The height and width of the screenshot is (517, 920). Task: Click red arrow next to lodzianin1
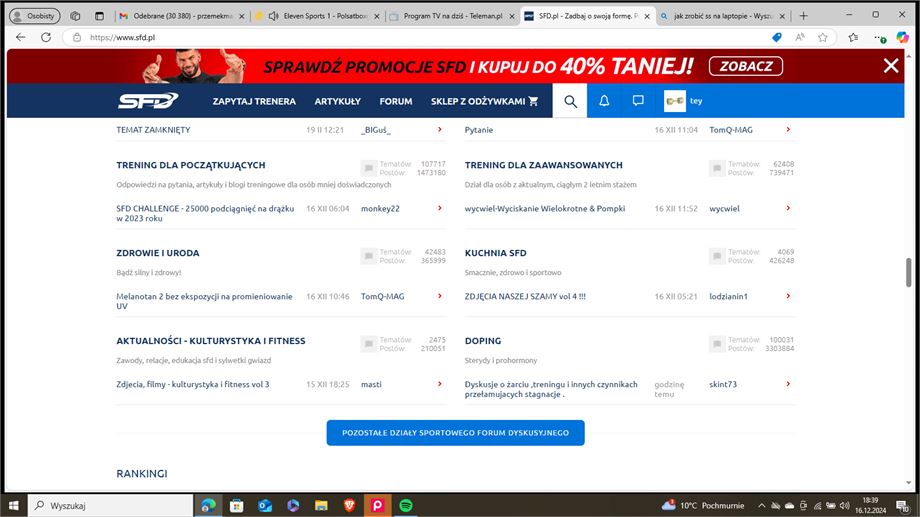[x=788, y=296]
